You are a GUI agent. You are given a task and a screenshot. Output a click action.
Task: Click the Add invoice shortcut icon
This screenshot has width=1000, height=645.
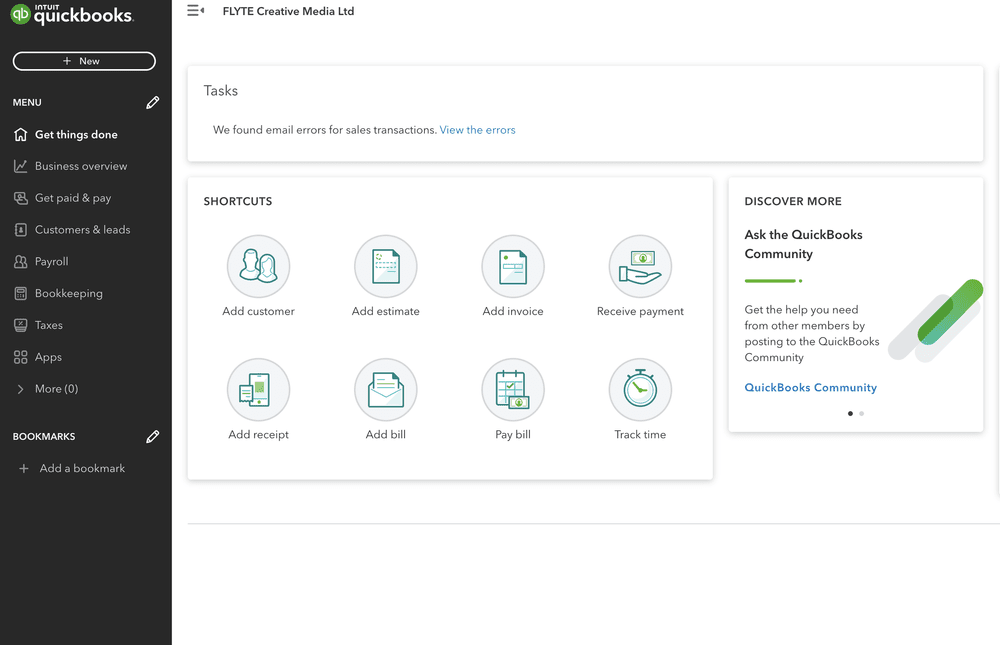(x=513, y=266)
